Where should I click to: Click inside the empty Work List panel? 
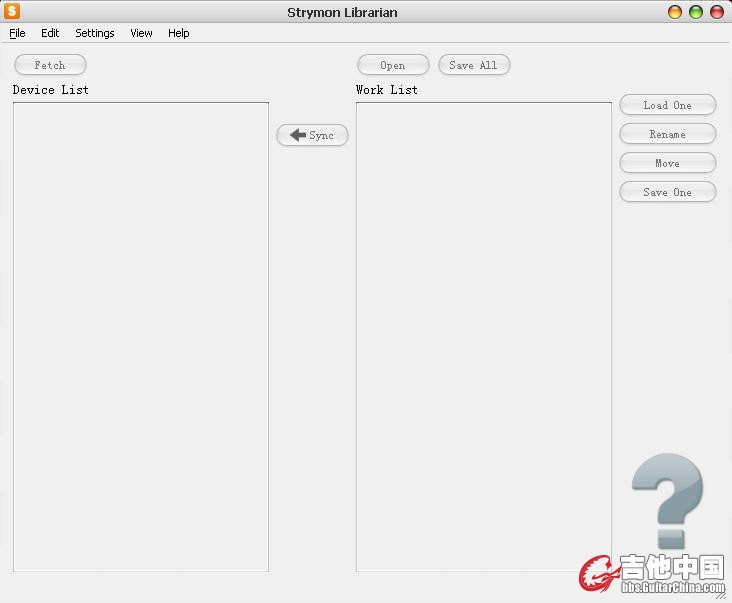pos(483,336)
